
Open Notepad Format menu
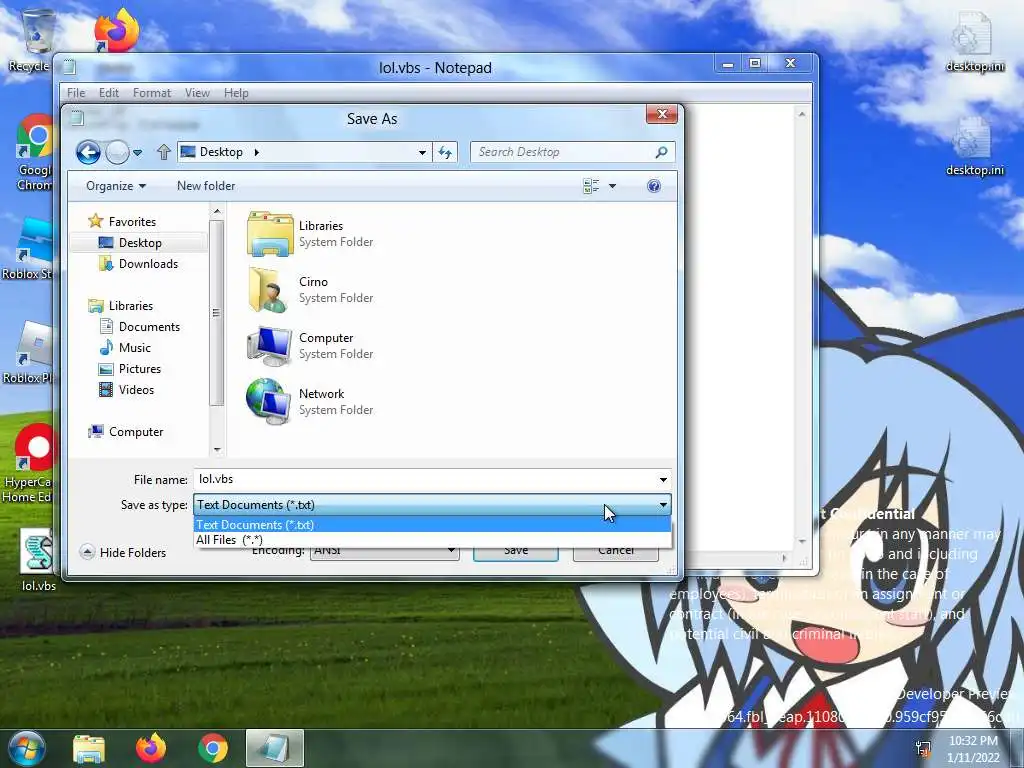[x=152, y=93]
